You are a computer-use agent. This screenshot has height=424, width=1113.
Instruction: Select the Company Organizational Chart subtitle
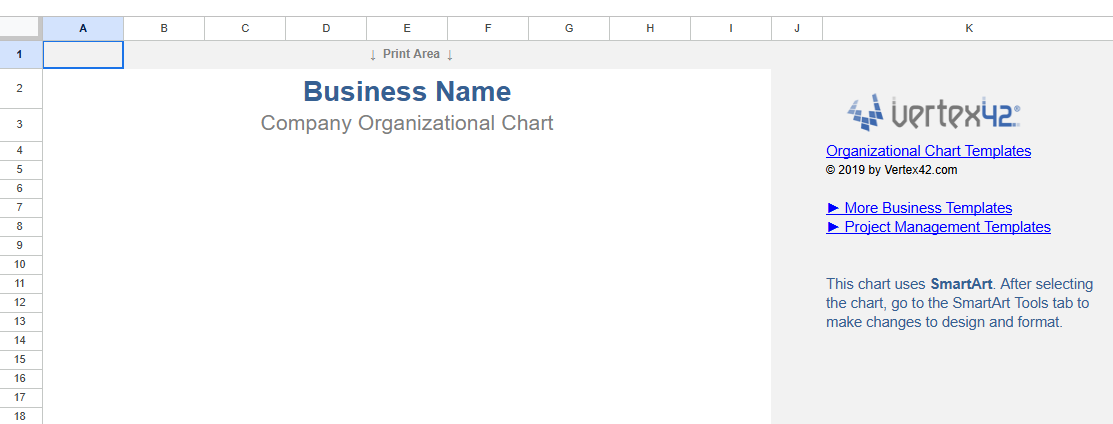point(407,123)
